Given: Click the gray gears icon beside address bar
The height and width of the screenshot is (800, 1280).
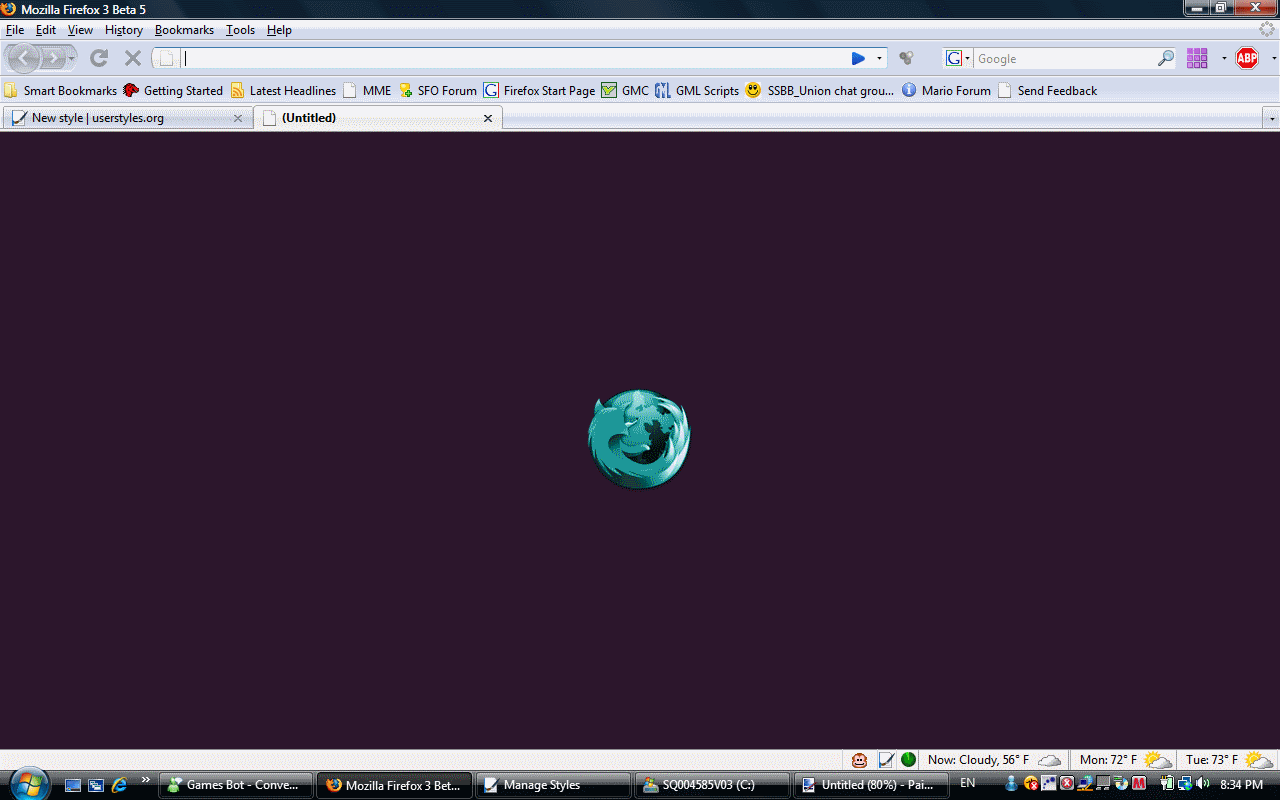Looking at the screenshot, I should click(x=907, y=58).
